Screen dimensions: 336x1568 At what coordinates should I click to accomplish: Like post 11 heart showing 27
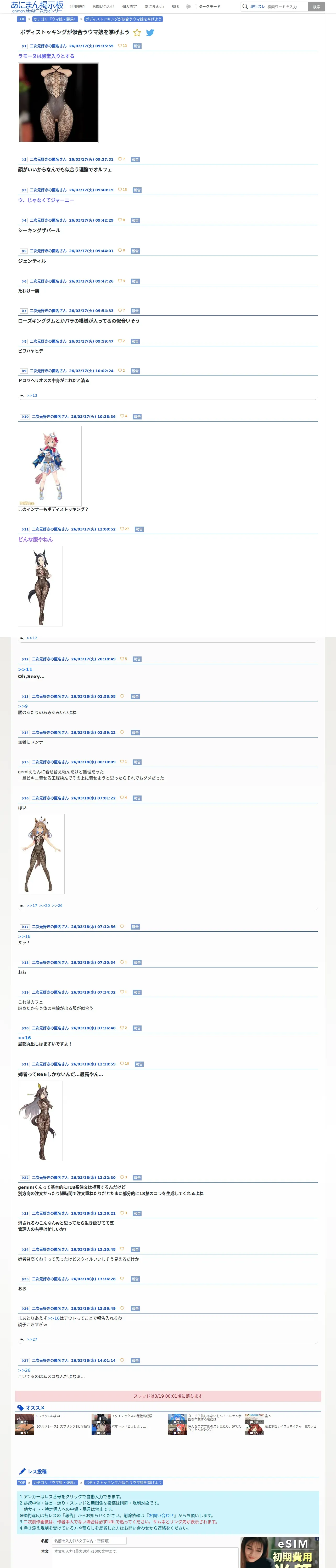click(122, 529)
